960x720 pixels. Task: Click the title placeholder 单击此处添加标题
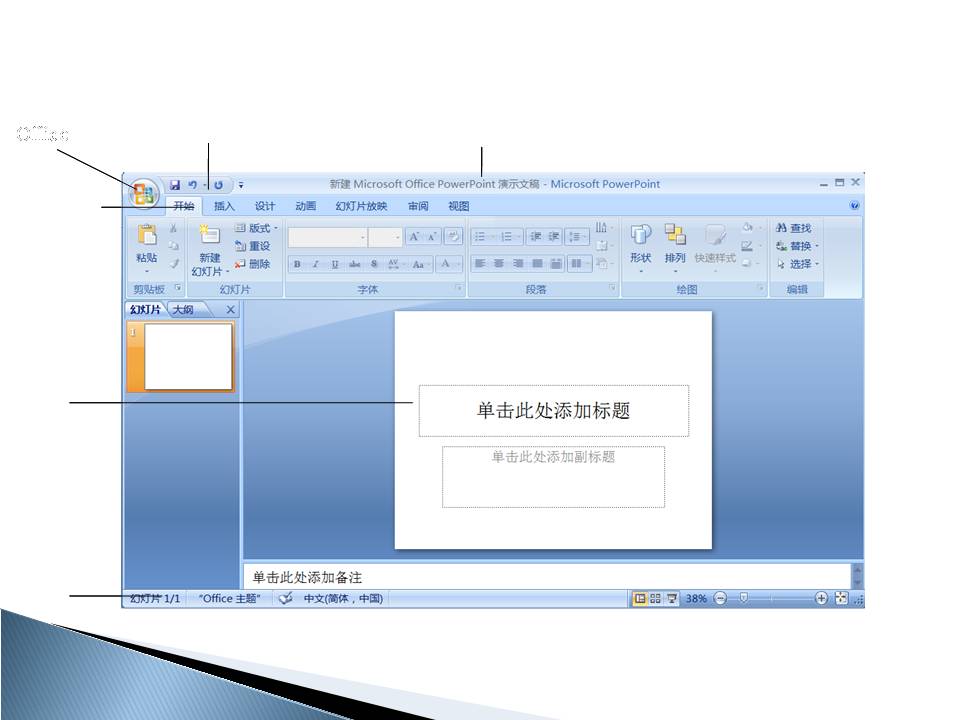click(553, 411)
